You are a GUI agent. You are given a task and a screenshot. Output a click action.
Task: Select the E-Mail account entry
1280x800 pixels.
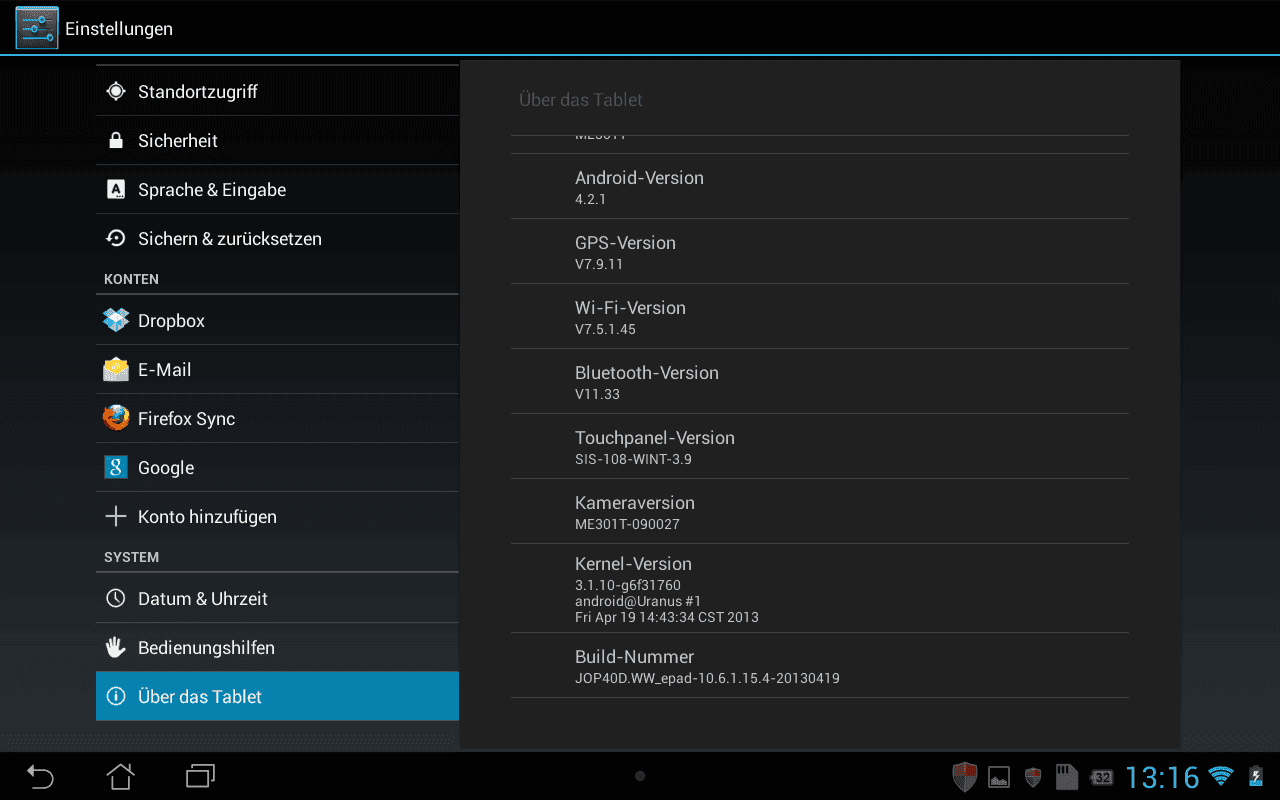click(277, 369)
